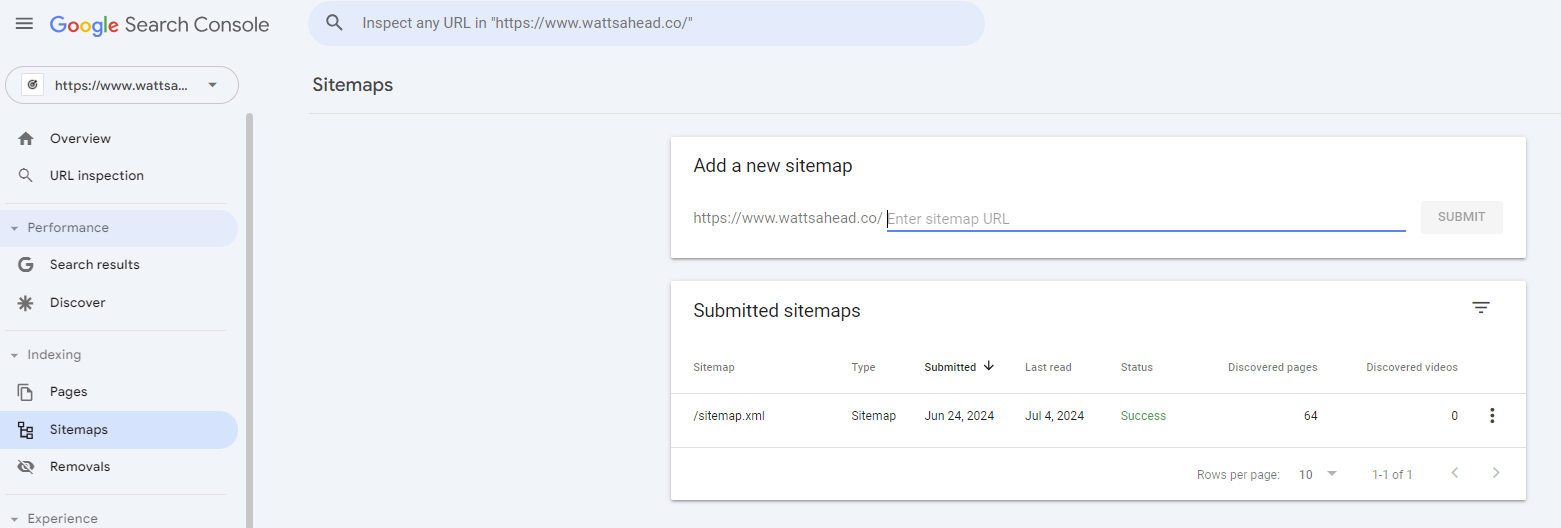Click the Inspect any URL search field
The width and height of the screenshot is (1561, 528).
tap(646, 23)
